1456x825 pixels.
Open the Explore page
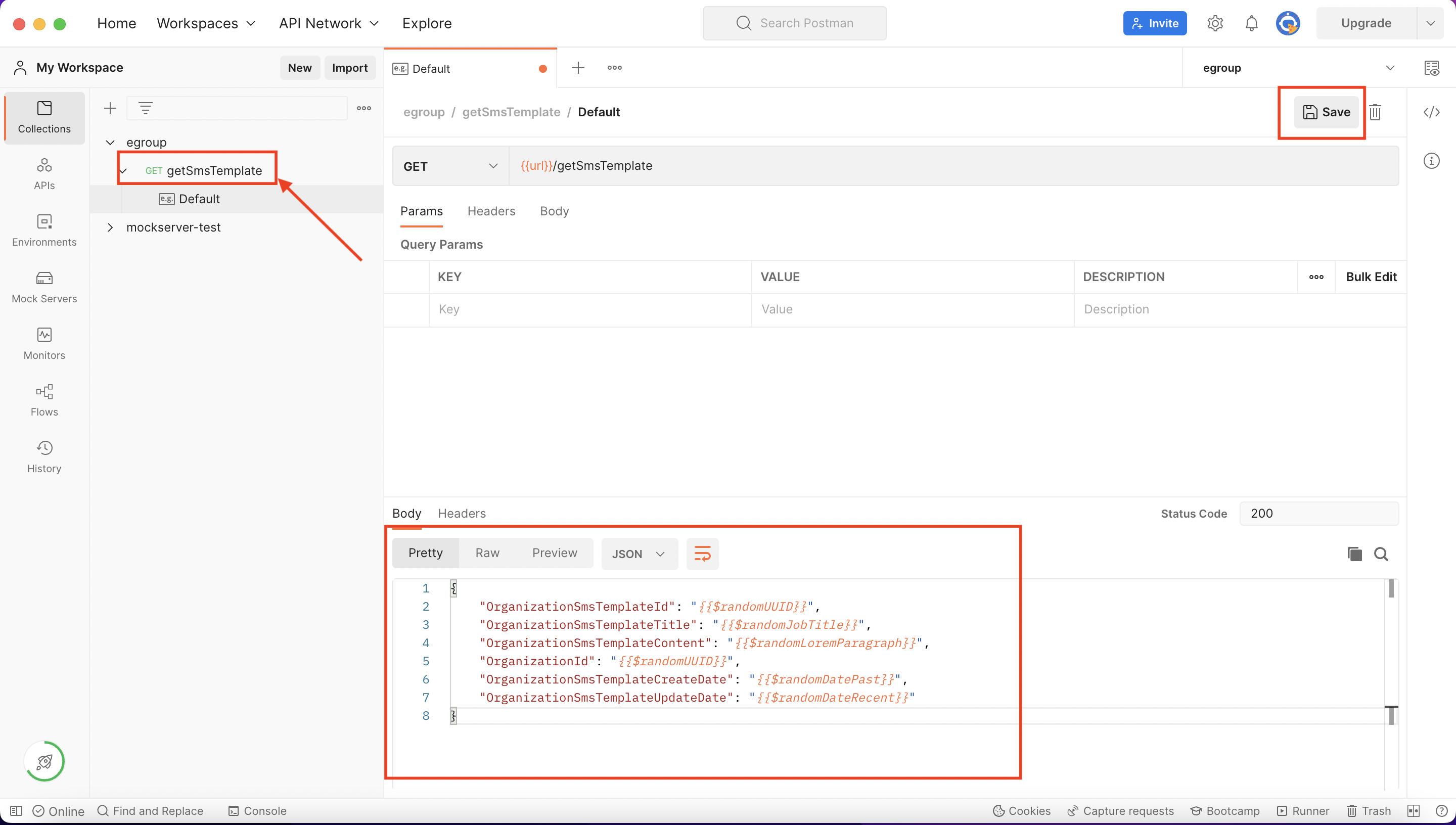[x=427, y=23]
